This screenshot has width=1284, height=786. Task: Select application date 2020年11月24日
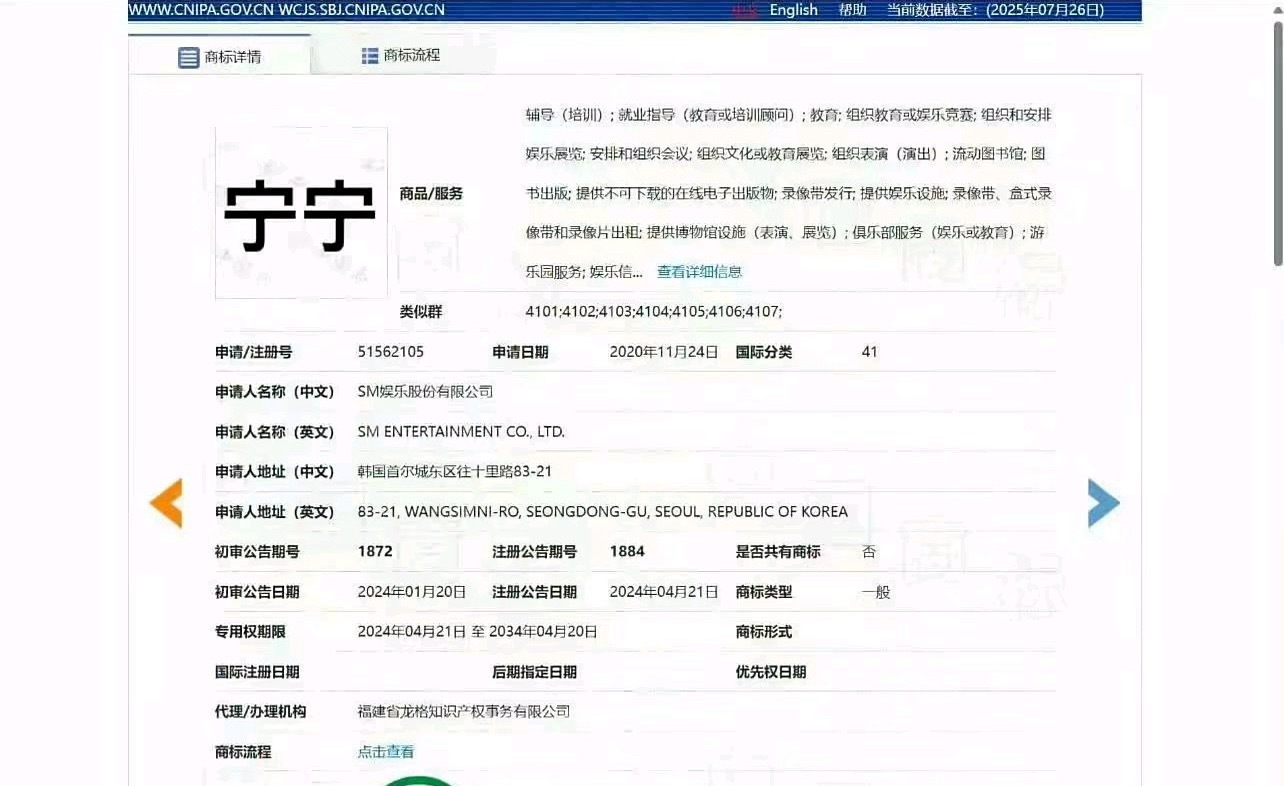click(x=664, y=352)
